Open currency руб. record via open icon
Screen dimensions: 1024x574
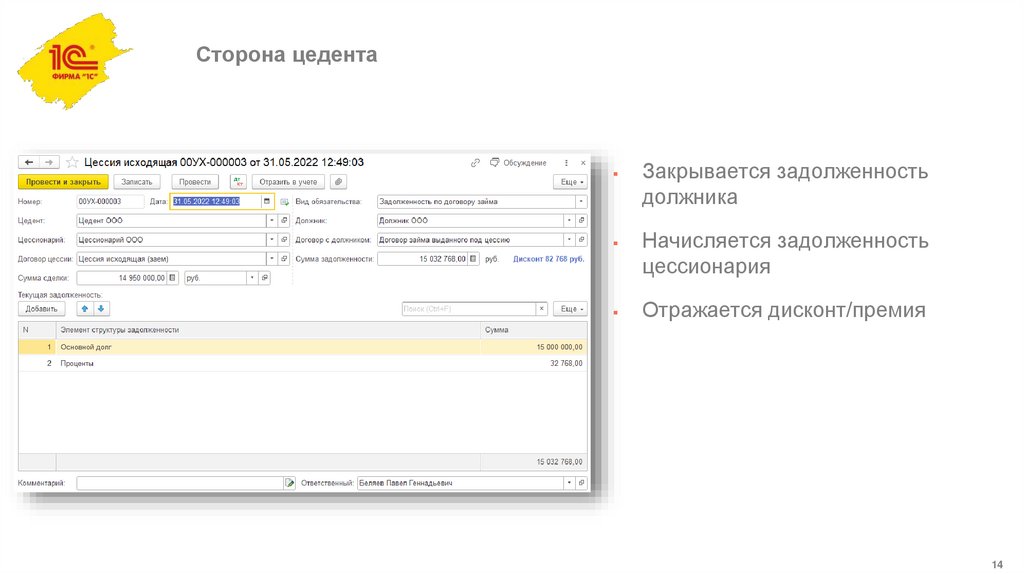264,278
